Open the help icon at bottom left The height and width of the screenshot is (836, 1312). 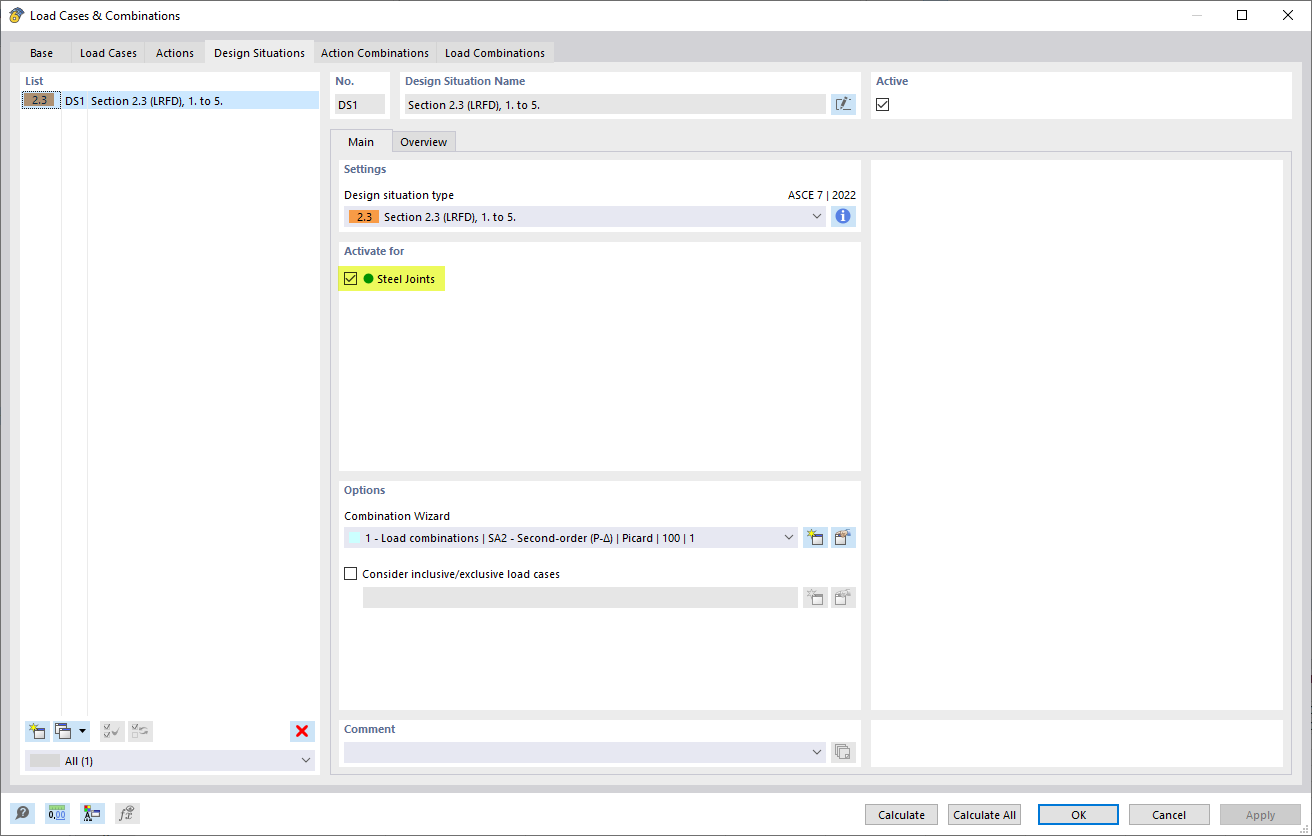tap(22, 814)
